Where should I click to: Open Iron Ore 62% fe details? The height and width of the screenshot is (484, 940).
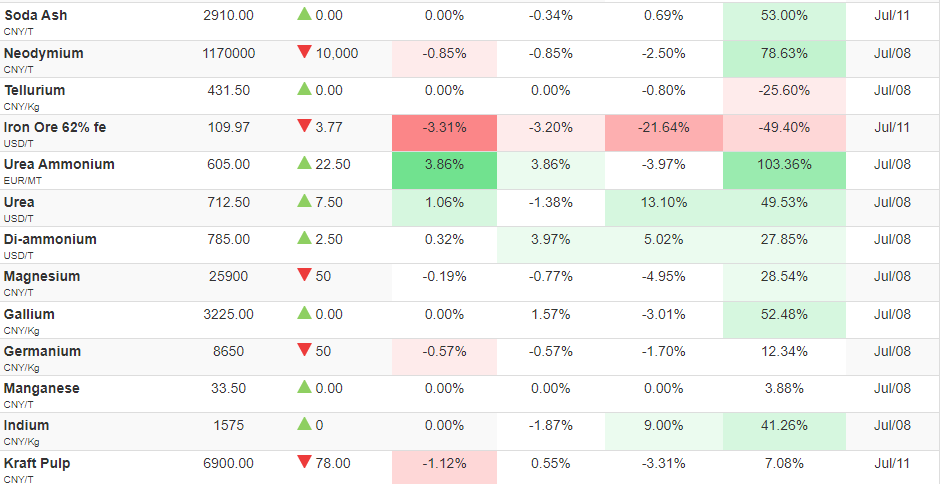pos(55,127)
